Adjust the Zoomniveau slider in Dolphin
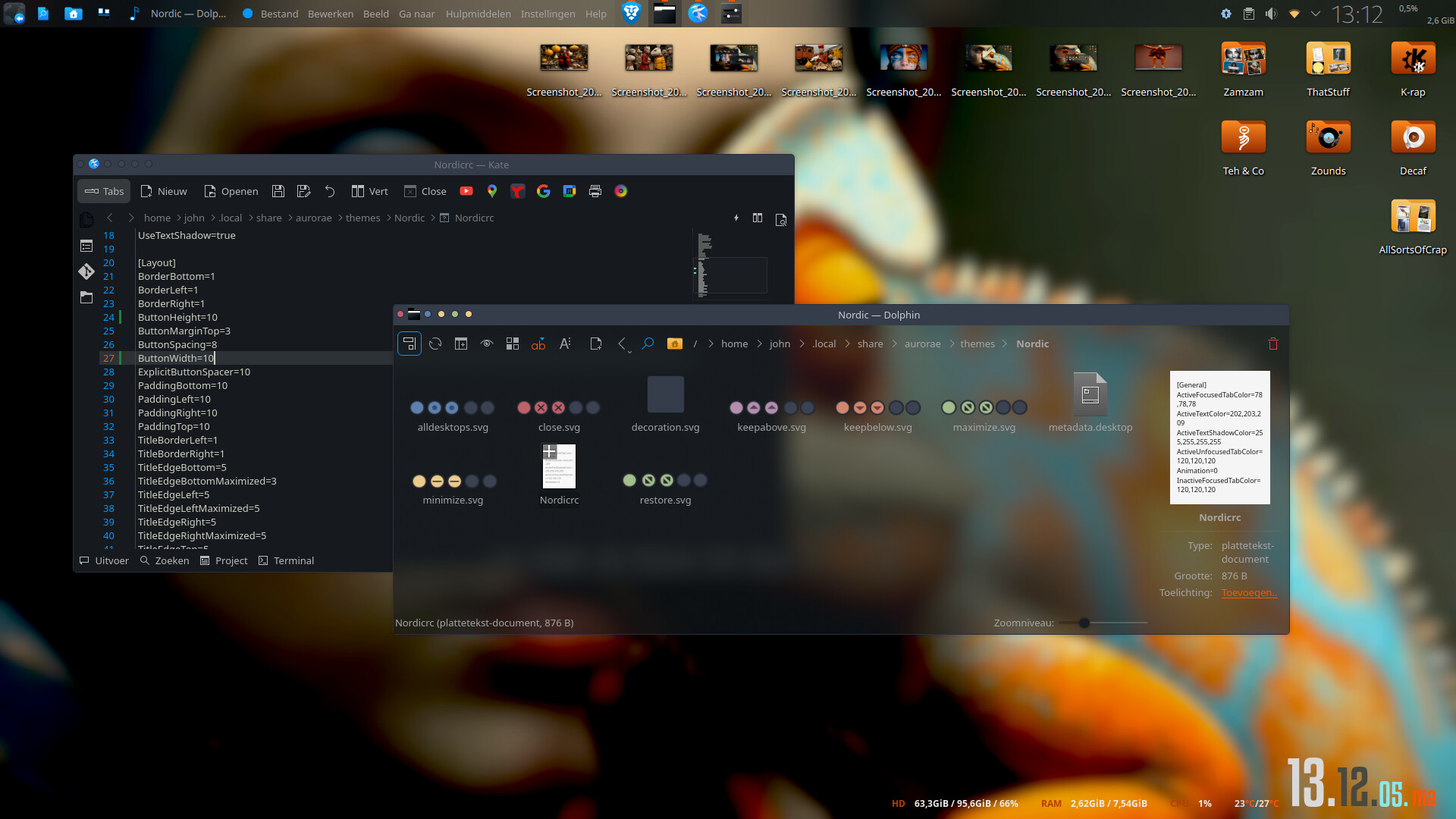Screen dimensions: 1456x819 click(x=1084, y=623)
